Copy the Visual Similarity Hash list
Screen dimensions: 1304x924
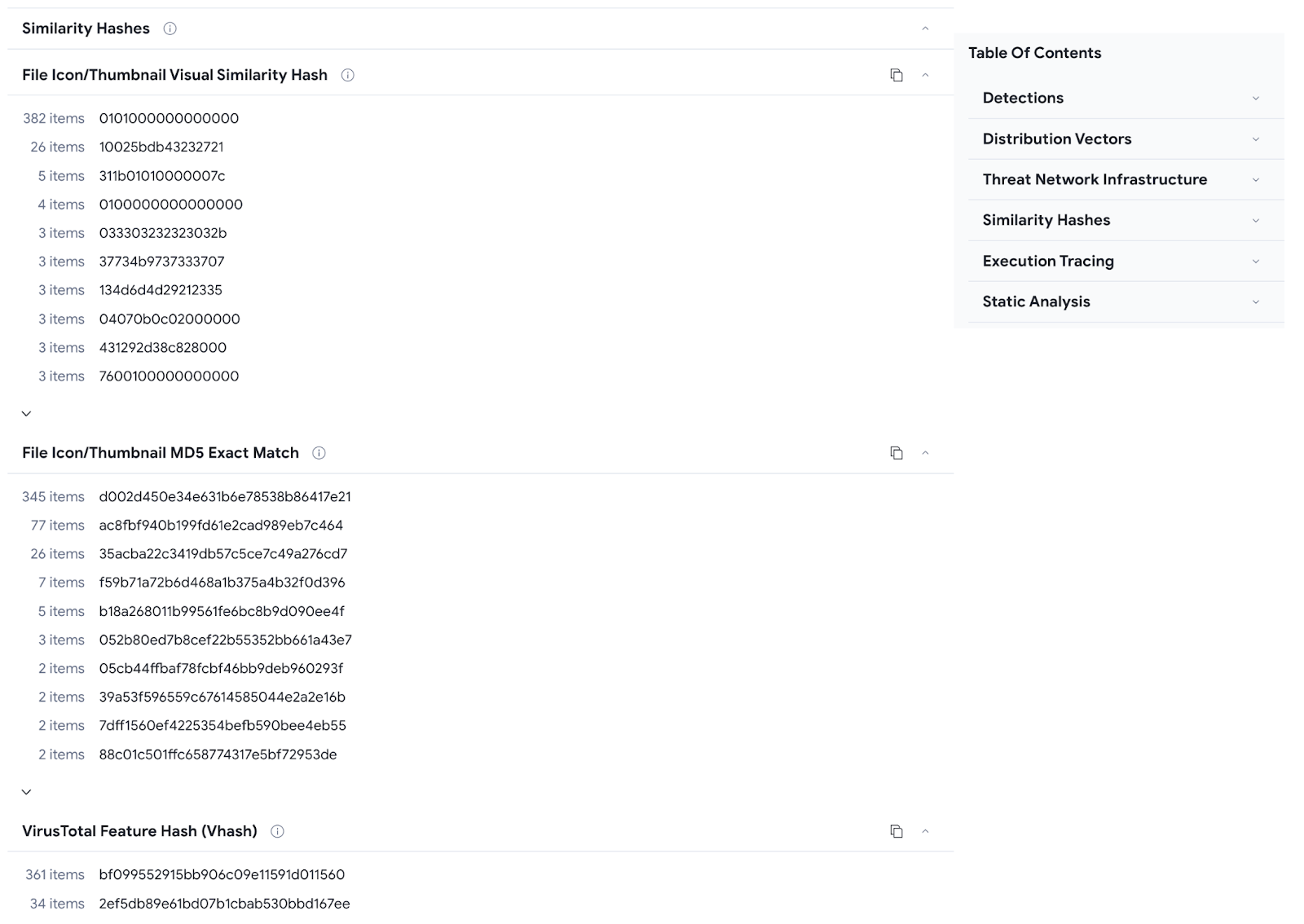coord(896,75)
